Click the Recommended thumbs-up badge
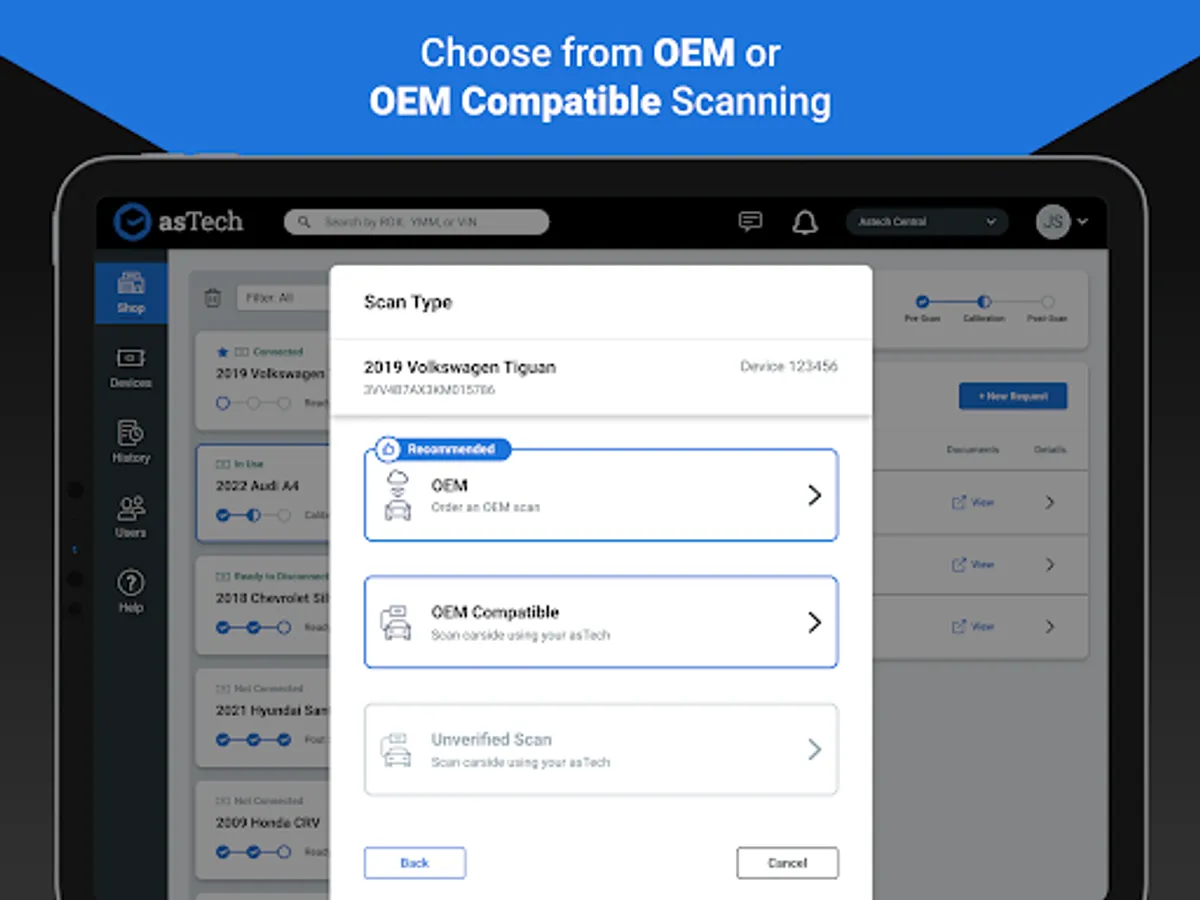The width and height of the screenshot is (1200, 900). click(x=442, y=449)
